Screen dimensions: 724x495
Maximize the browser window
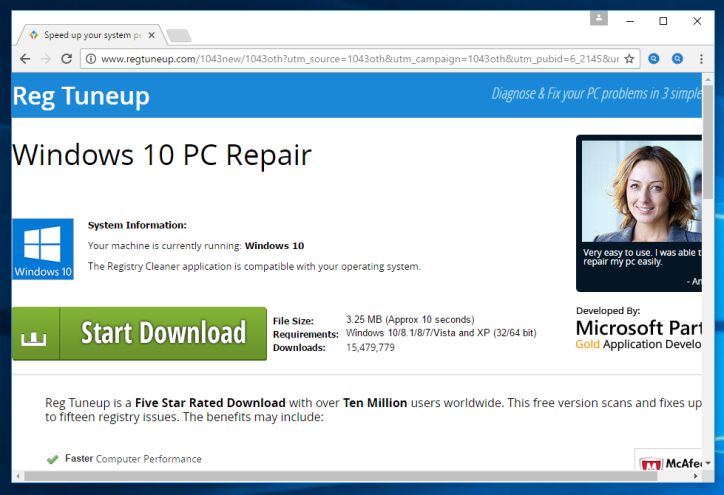click(663, 21)
